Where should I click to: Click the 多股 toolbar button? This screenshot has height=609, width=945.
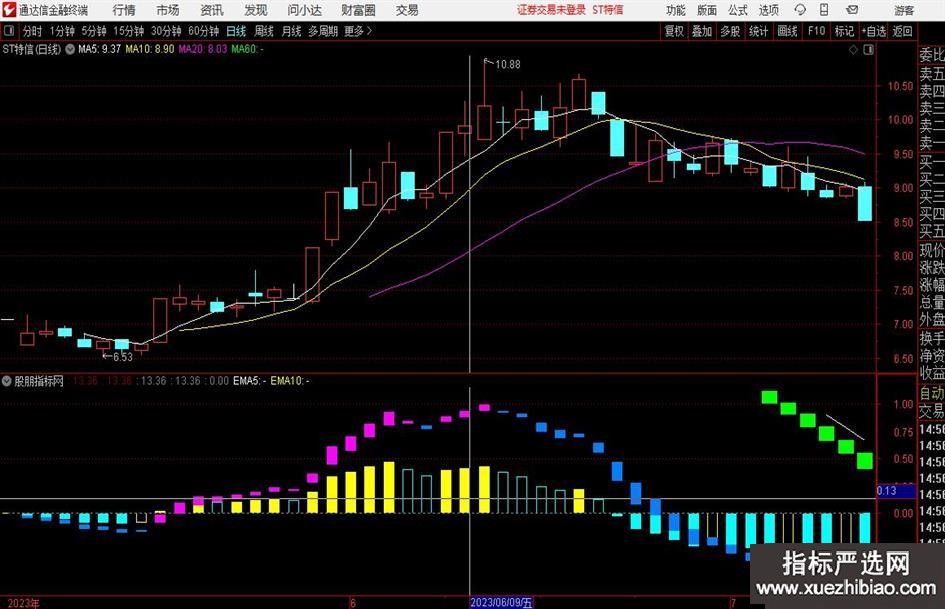(730, 31)
